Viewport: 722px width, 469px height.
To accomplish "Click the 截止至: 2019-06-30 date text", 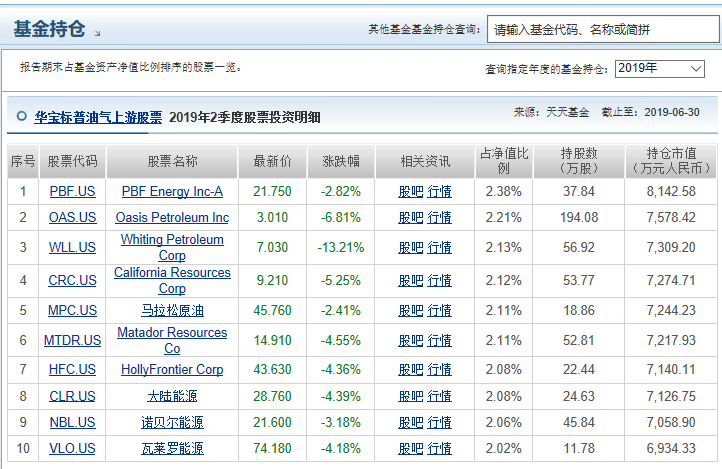I will click(x=651, y=112).
